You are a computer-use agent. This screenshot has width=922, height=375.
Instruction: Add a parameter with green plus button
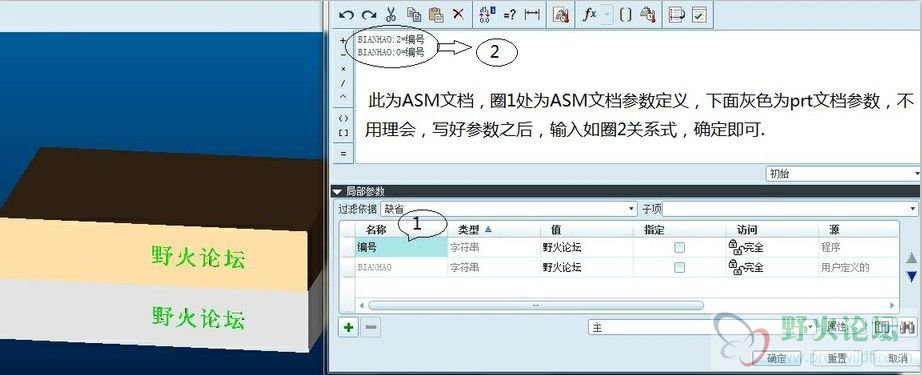(348, 327)
